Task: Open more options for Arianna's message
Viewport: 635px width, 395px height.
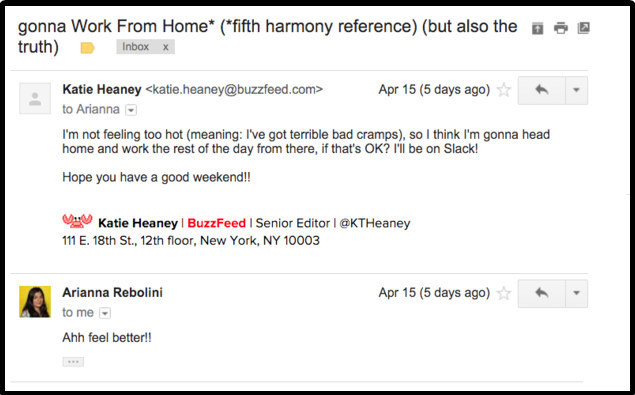Action: 576,293
